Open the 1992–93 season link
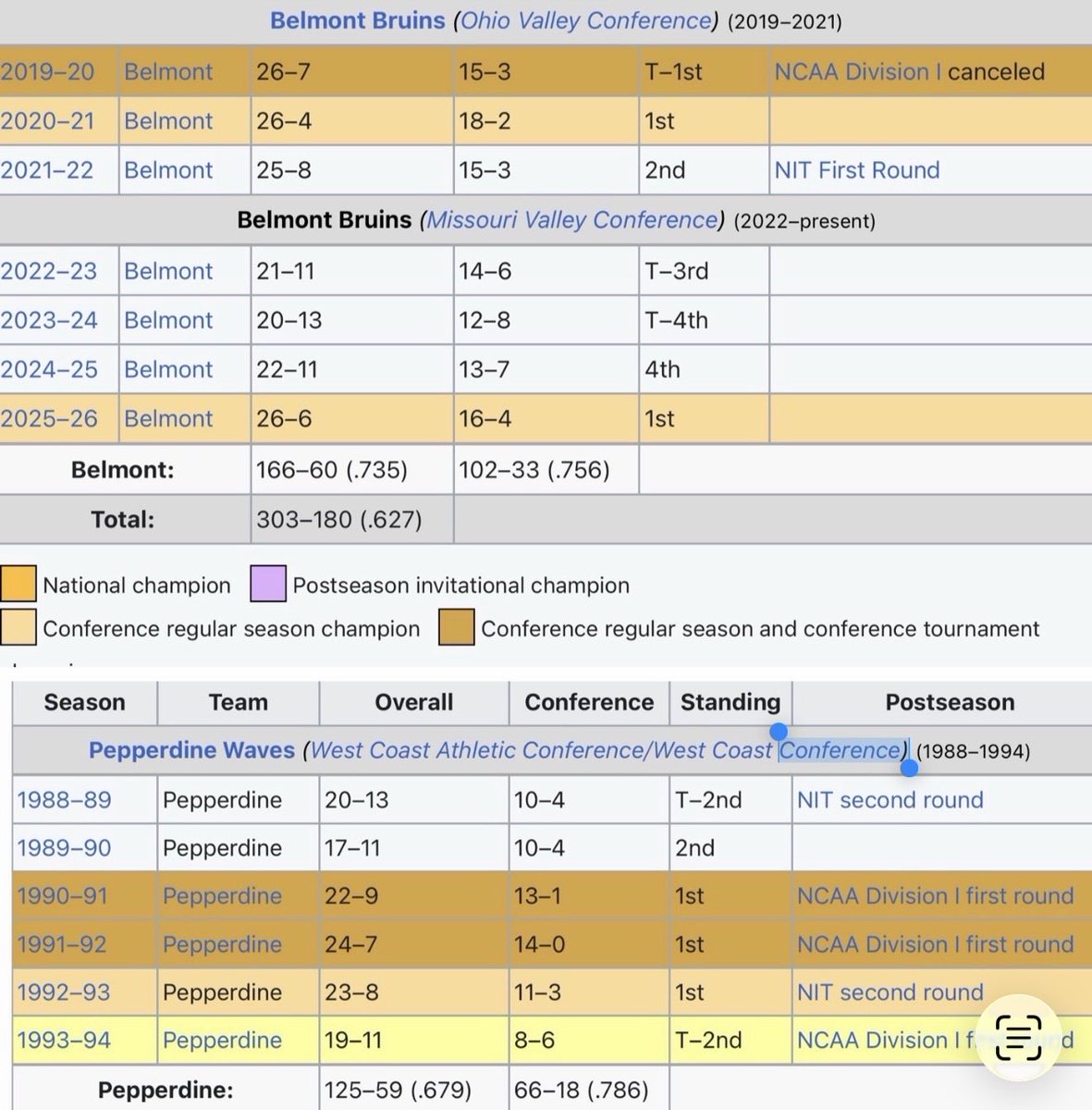Image resolution: width=1092 pixels, height=1110 pixels. (x=64, y=993)
